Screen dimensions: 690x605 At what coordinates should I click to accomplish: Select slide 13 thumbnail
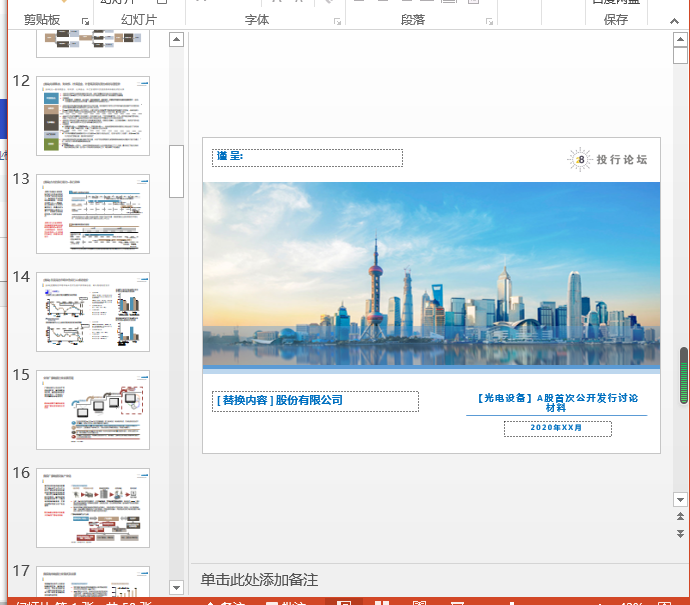point(93,213)
